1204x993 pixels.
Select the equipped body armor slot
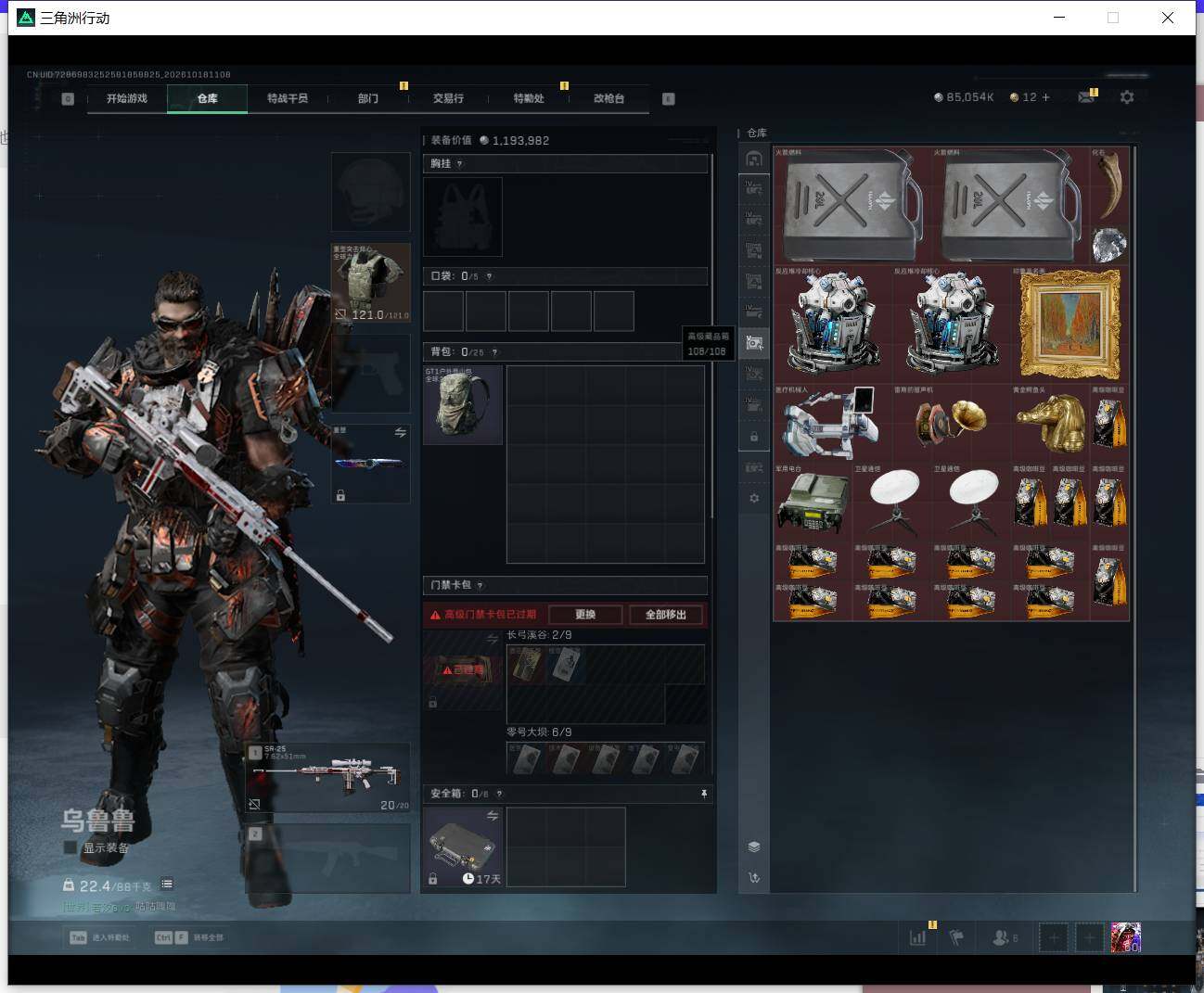click(371, 283)
